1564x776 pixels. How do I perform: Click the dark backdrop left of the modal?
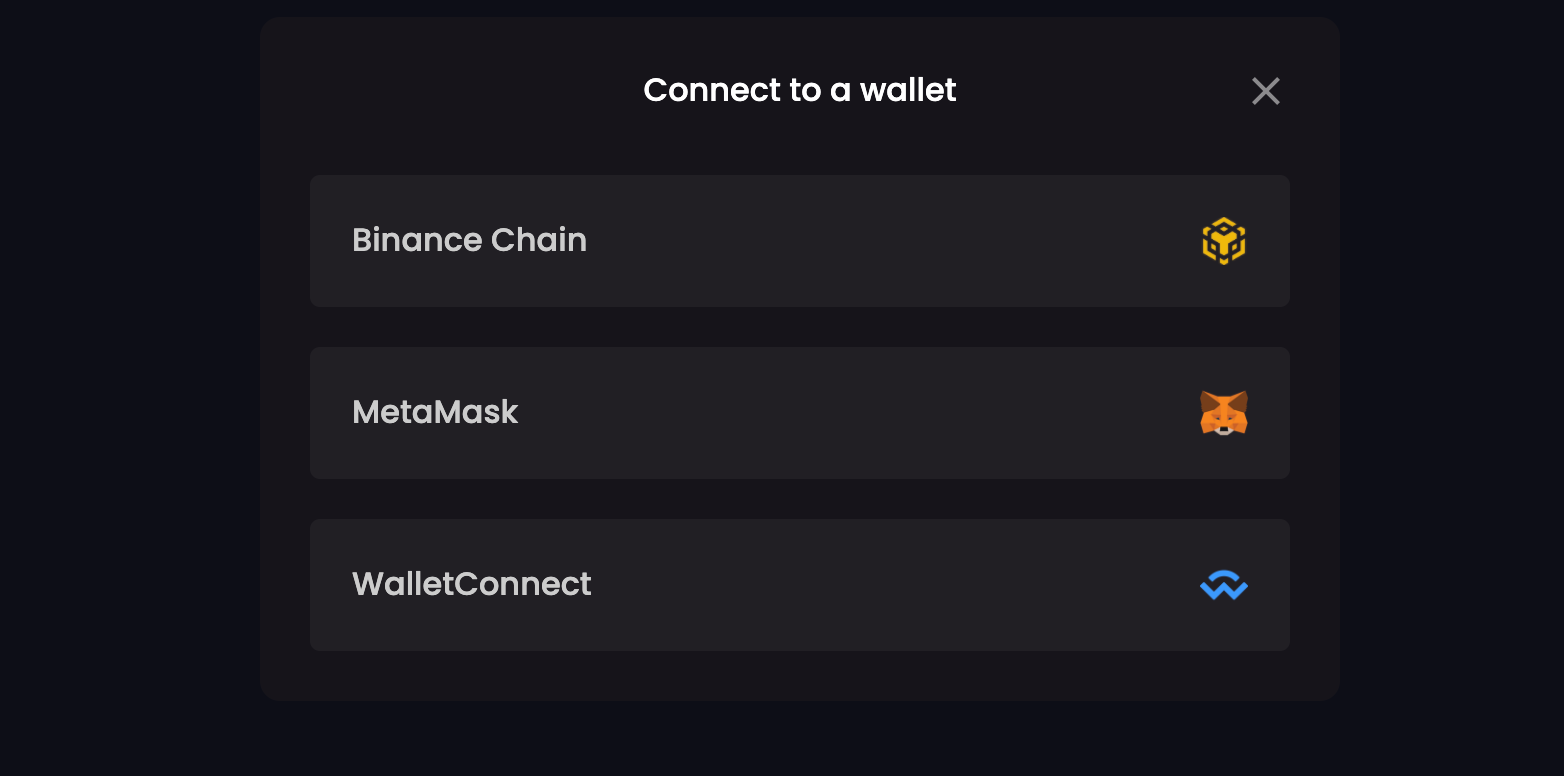tap(130, 388)
